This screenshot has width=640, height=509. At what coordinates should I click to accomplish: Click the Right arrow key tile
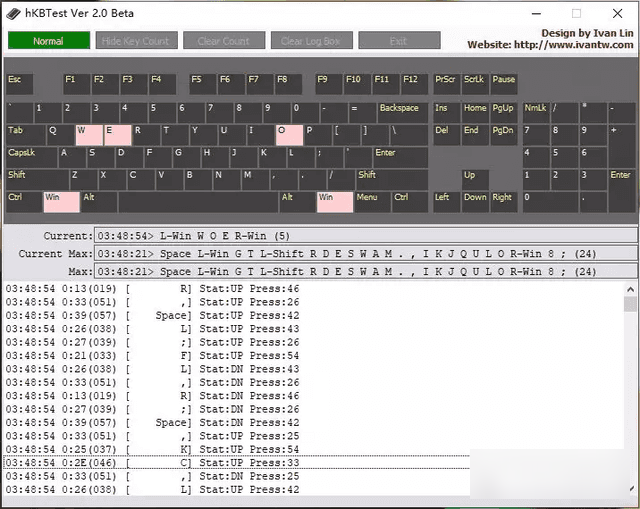[x=504, y=202]
